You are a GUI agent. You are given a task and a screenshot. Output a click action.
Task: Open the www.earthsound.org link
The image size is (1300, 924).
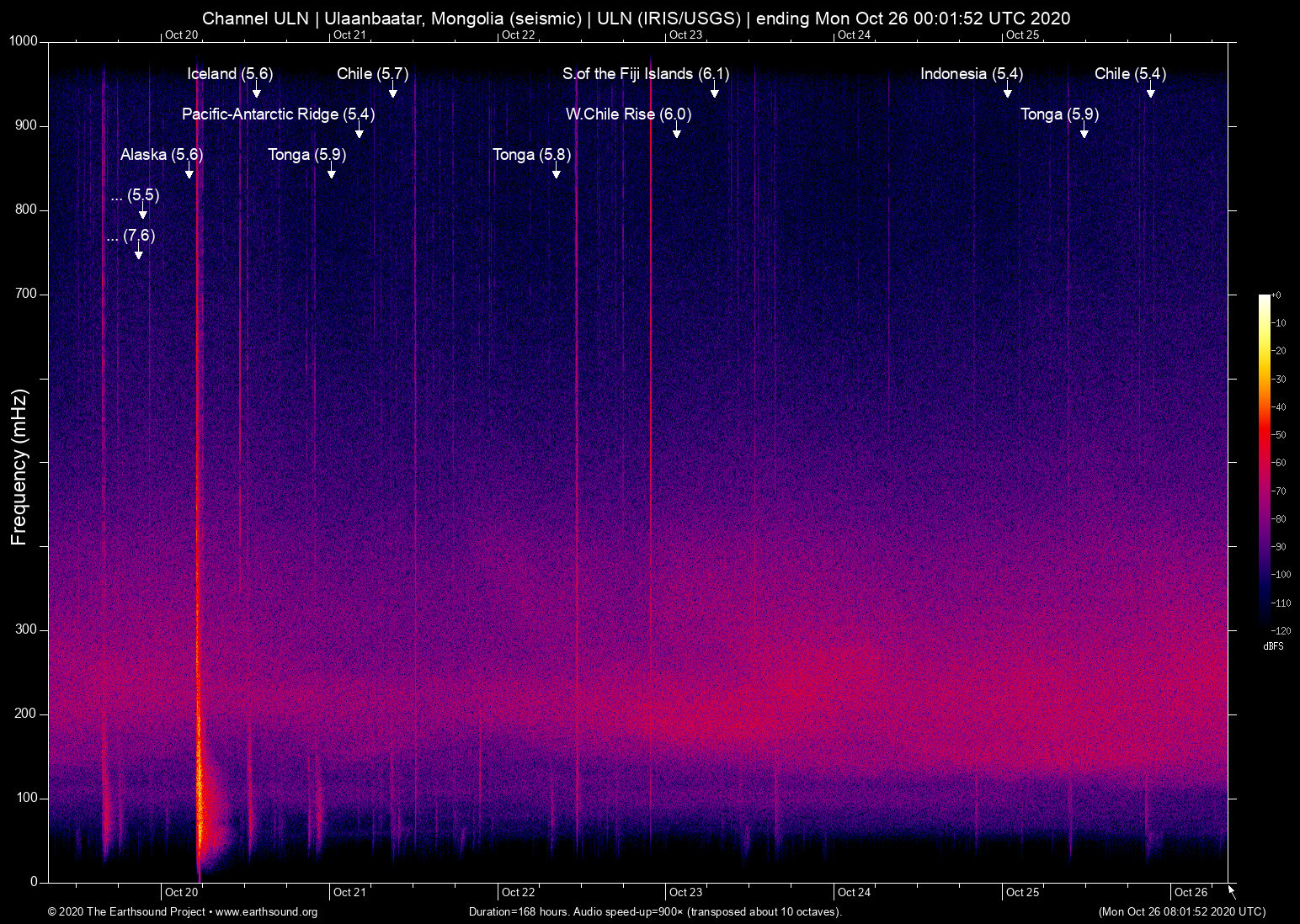click(266, 912)
